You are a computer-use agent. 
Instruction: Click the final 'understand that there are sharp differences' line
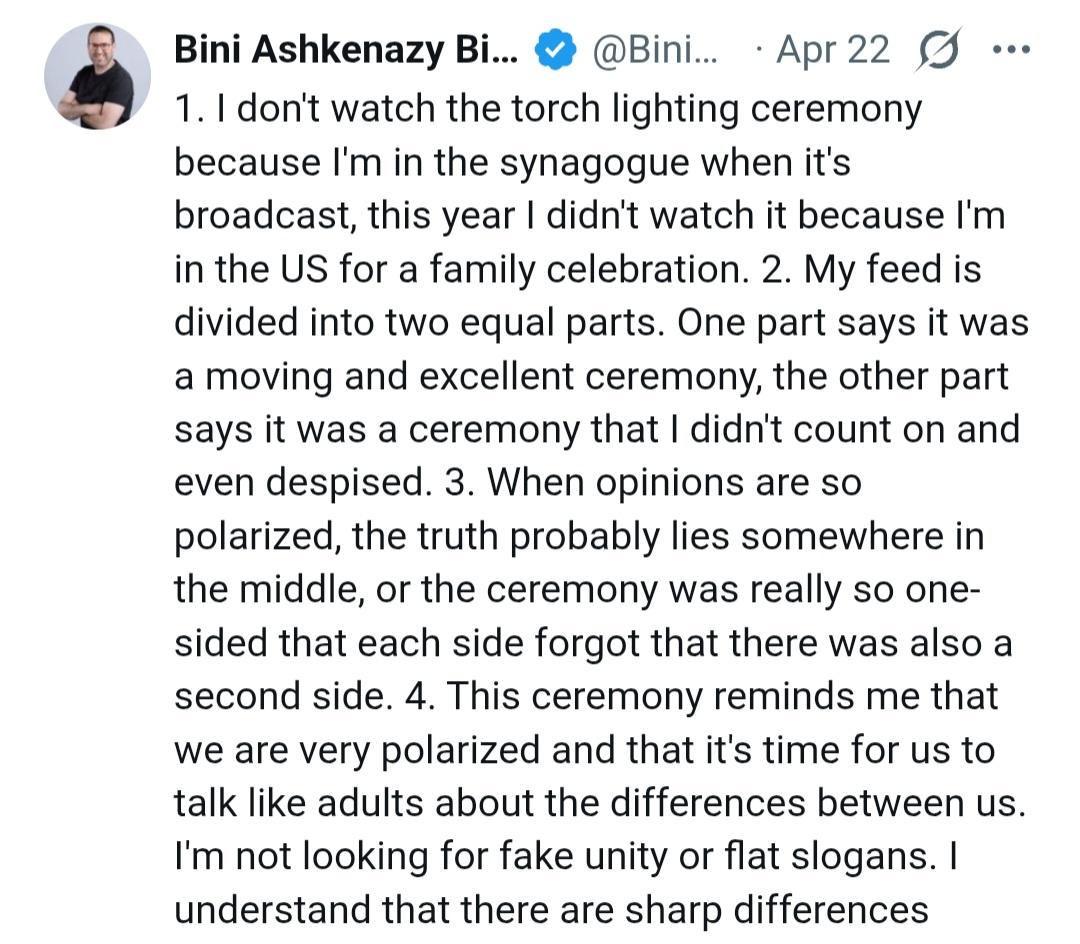tap(552, 912)
